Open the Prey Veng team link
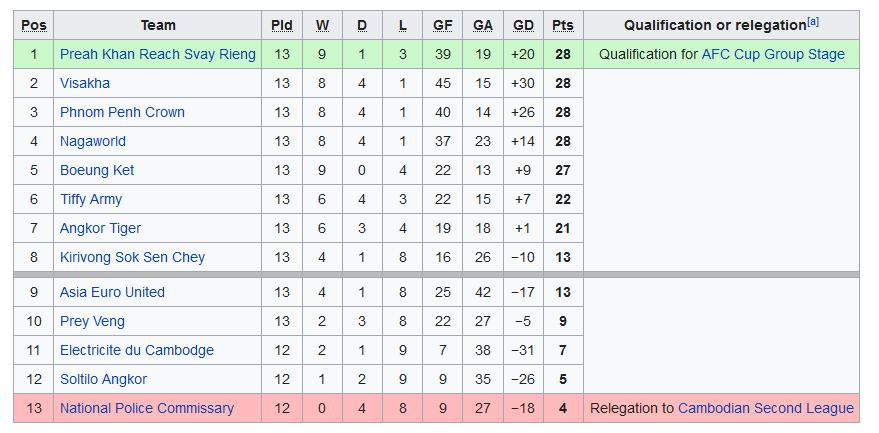 click(x=92, y=321)
